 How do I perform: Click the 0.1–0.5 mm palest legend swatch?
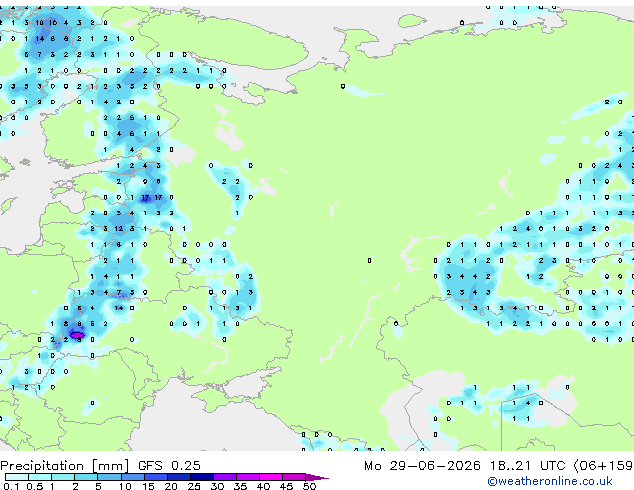(17, 477)
